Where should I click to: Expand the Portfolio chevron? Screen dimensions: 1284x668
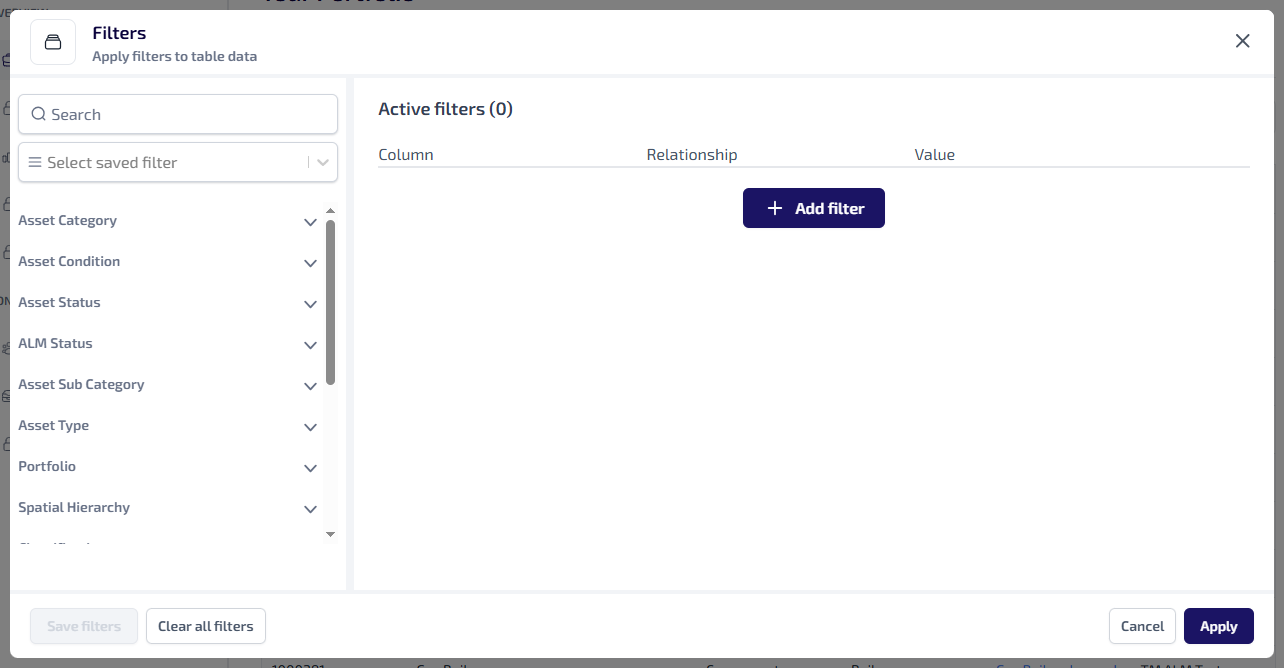point(310,468)
